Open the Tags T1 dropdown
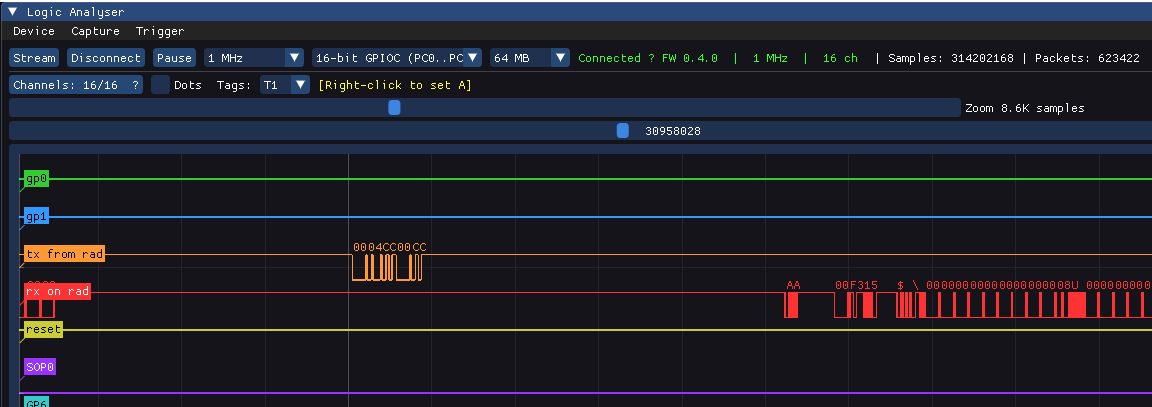 click(x=285, y=85)
